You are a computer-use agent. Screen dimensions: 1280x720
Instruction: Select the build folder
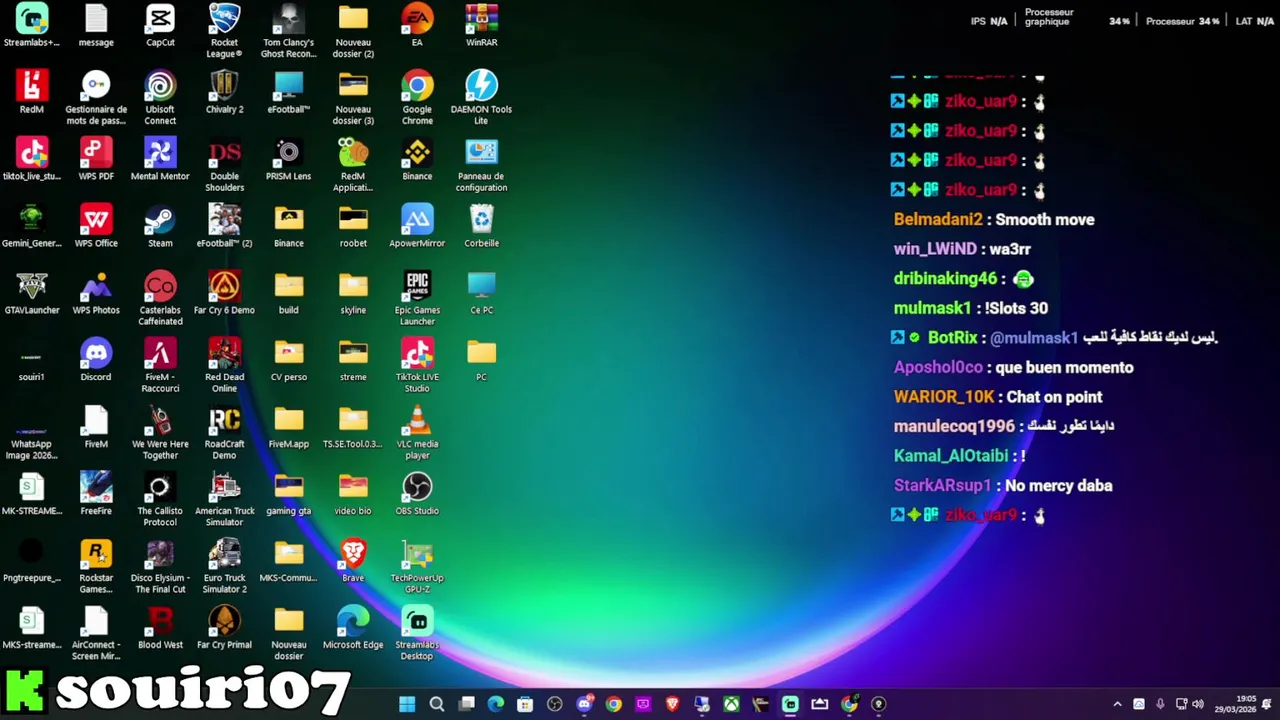(288, 293)
